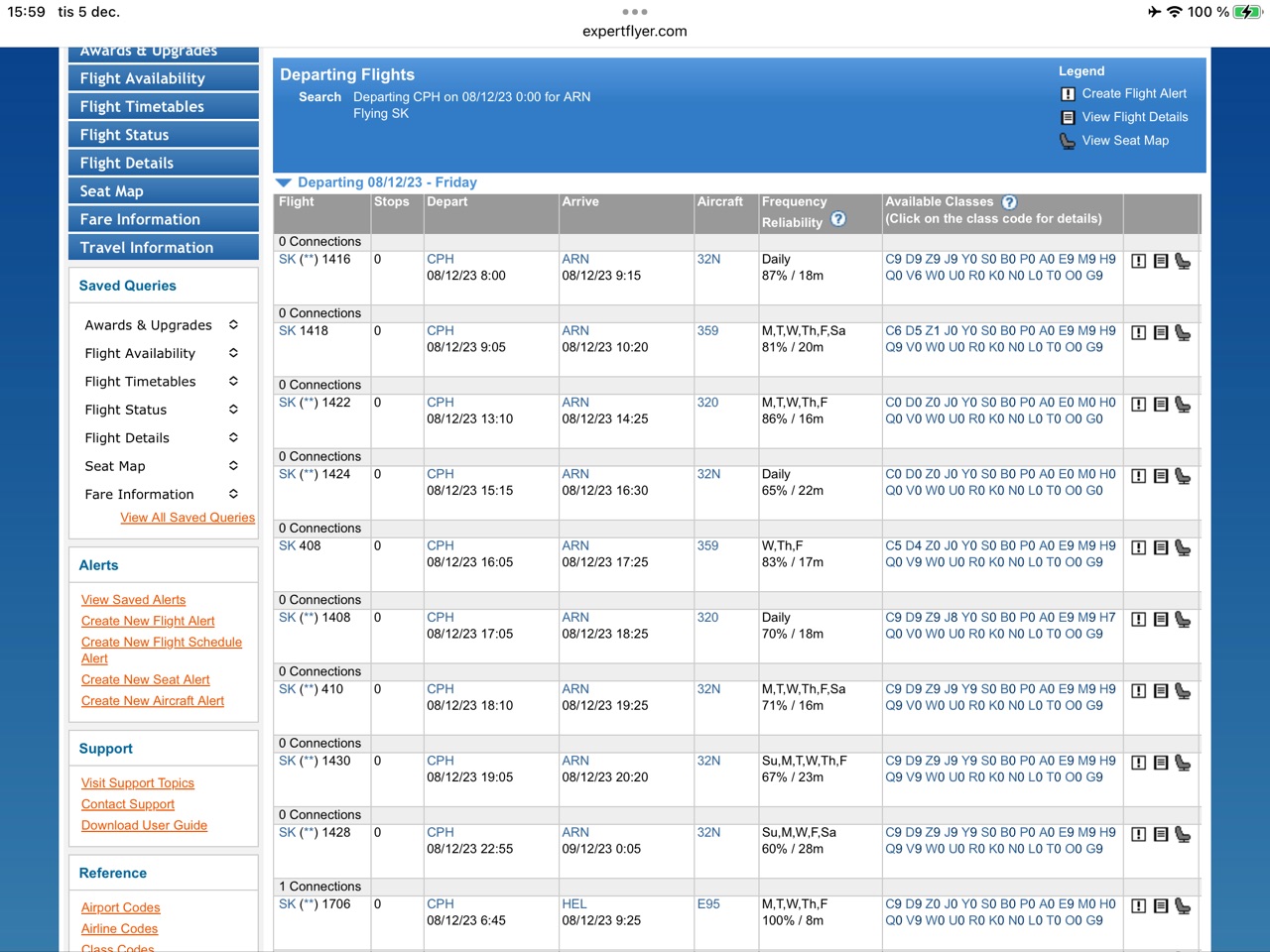Screen dimensions: 1270x952
Task: Open flight details icon for SK 1418
Action: pyautogui.click(x=1161, y=333)
